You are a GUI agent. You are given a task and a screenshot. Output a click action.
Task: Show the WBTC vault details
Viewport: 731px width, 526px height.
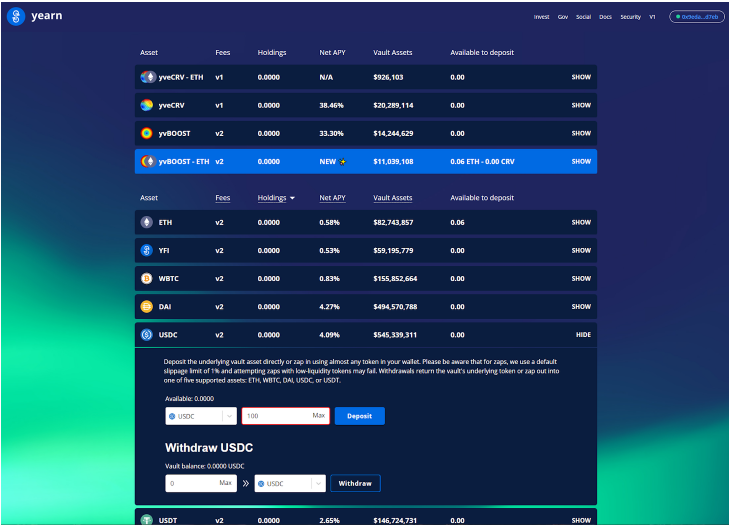(x=581, y=278)
